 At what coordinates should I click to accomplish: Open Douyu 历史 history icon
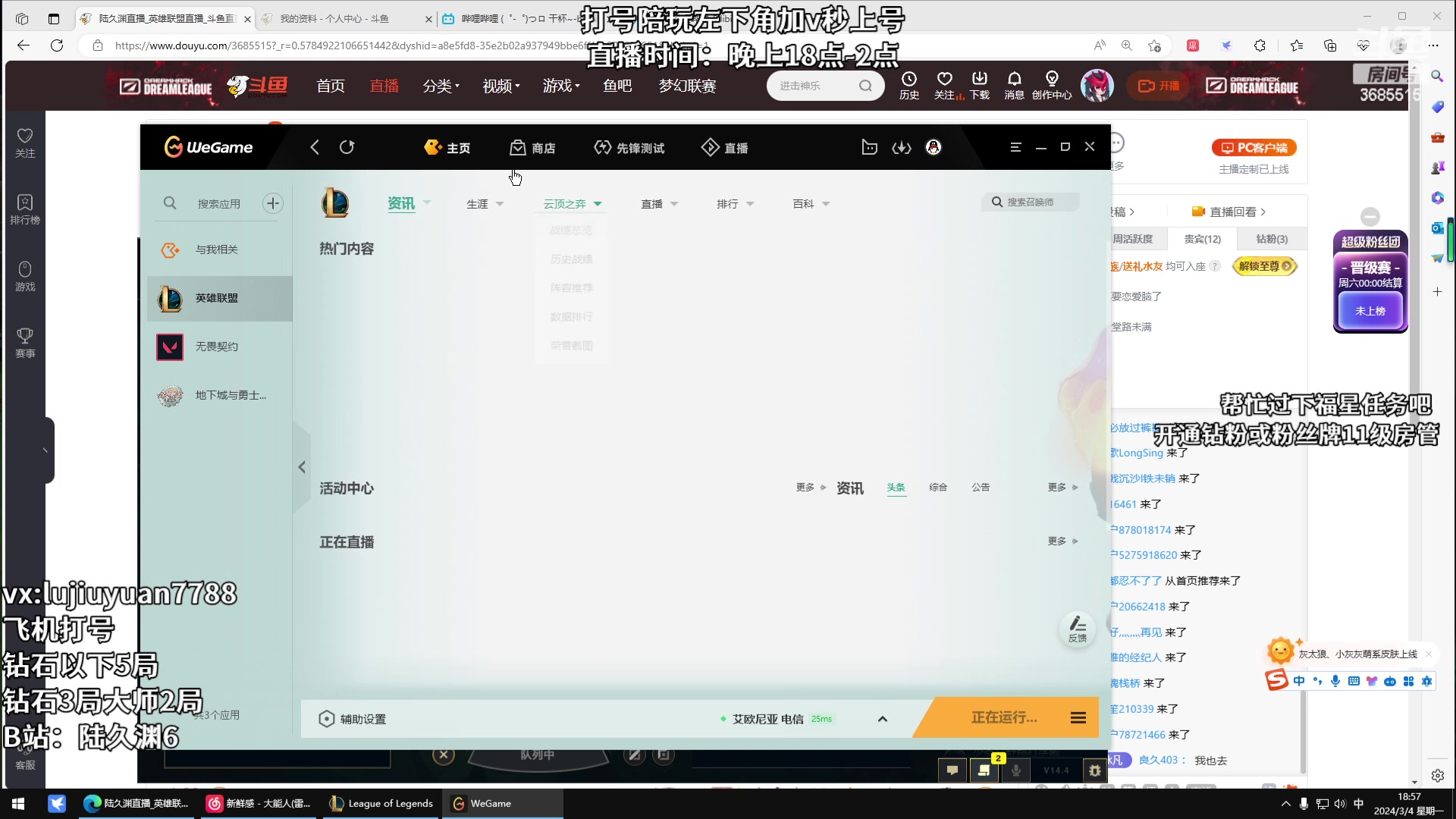(x=909, y=85)
